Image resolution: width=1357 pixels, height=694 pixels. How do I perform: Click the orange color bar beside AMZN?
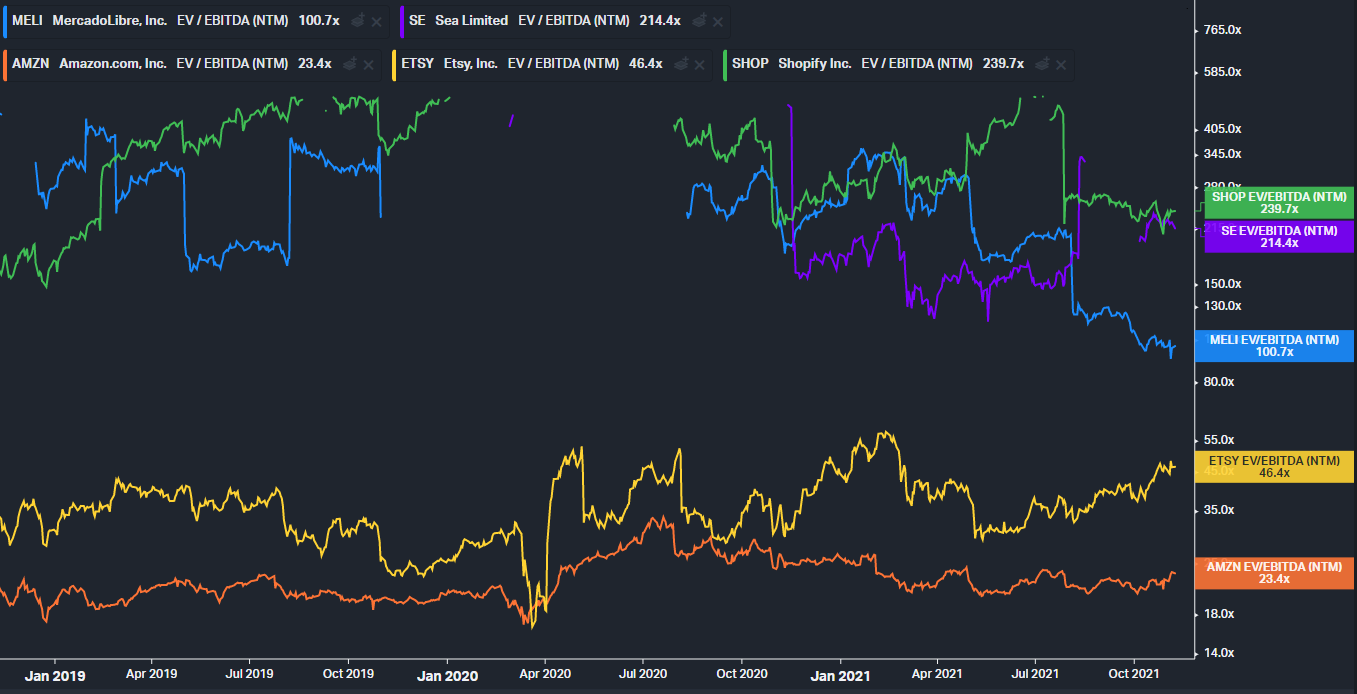coord(3,63)
